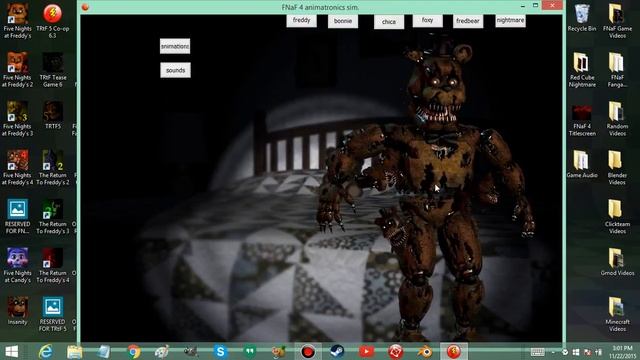Open Red Cube Nightmare folder

(582, 69)
